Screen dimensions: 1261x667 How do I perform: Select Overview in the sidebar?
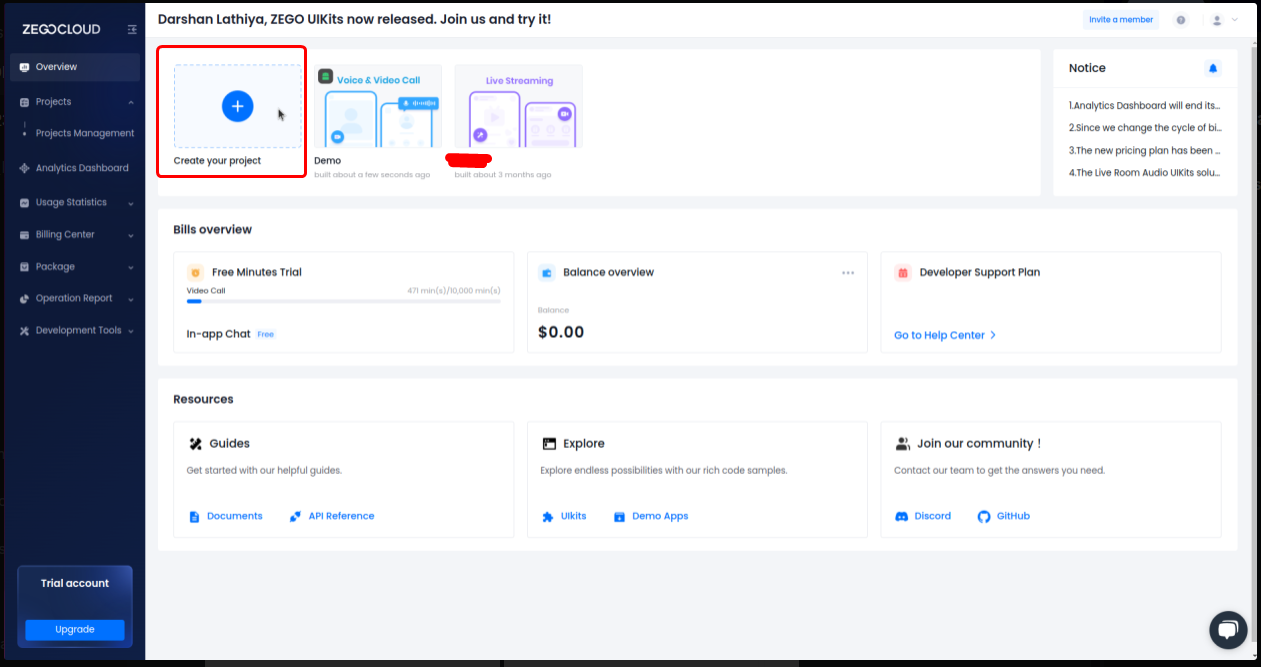pyautogui.click(x=56, y=67)
